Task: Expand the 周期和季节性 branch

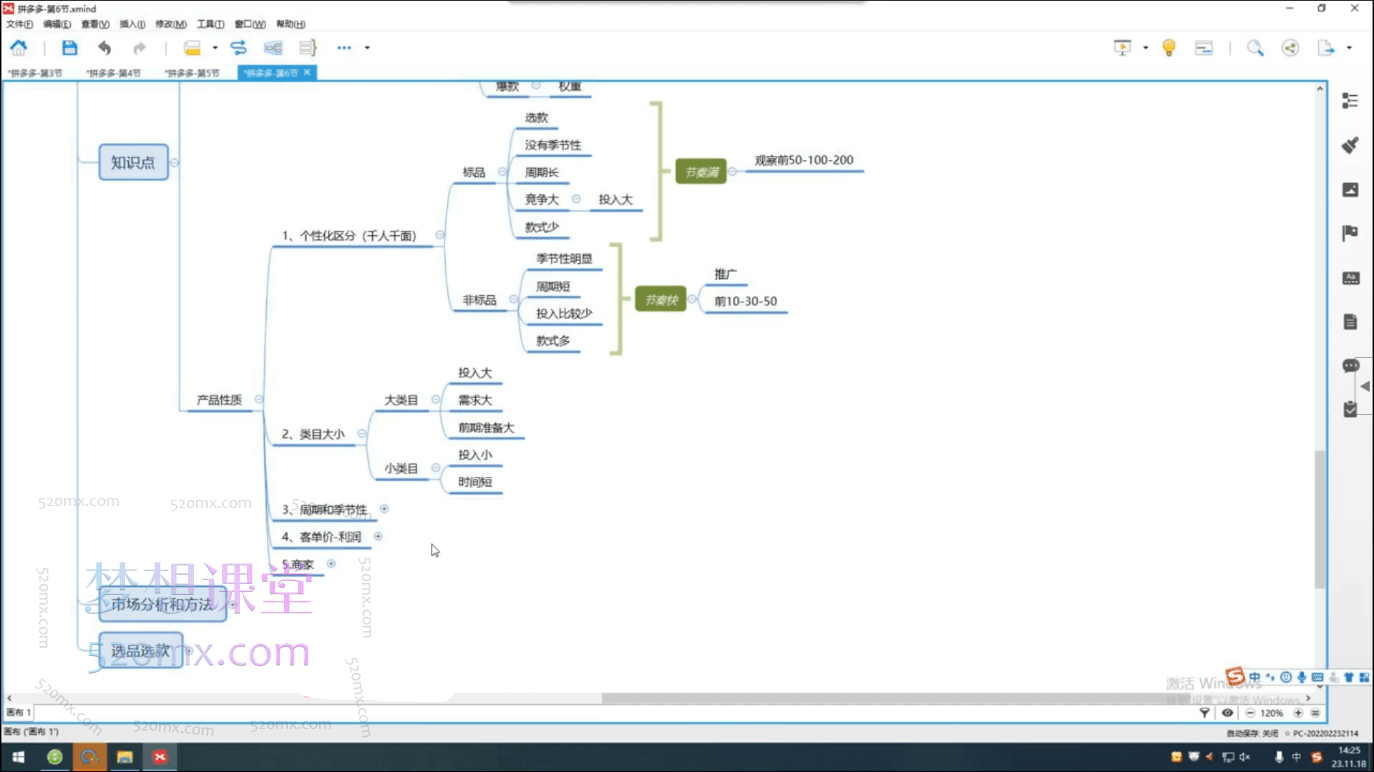Action: 384,509
